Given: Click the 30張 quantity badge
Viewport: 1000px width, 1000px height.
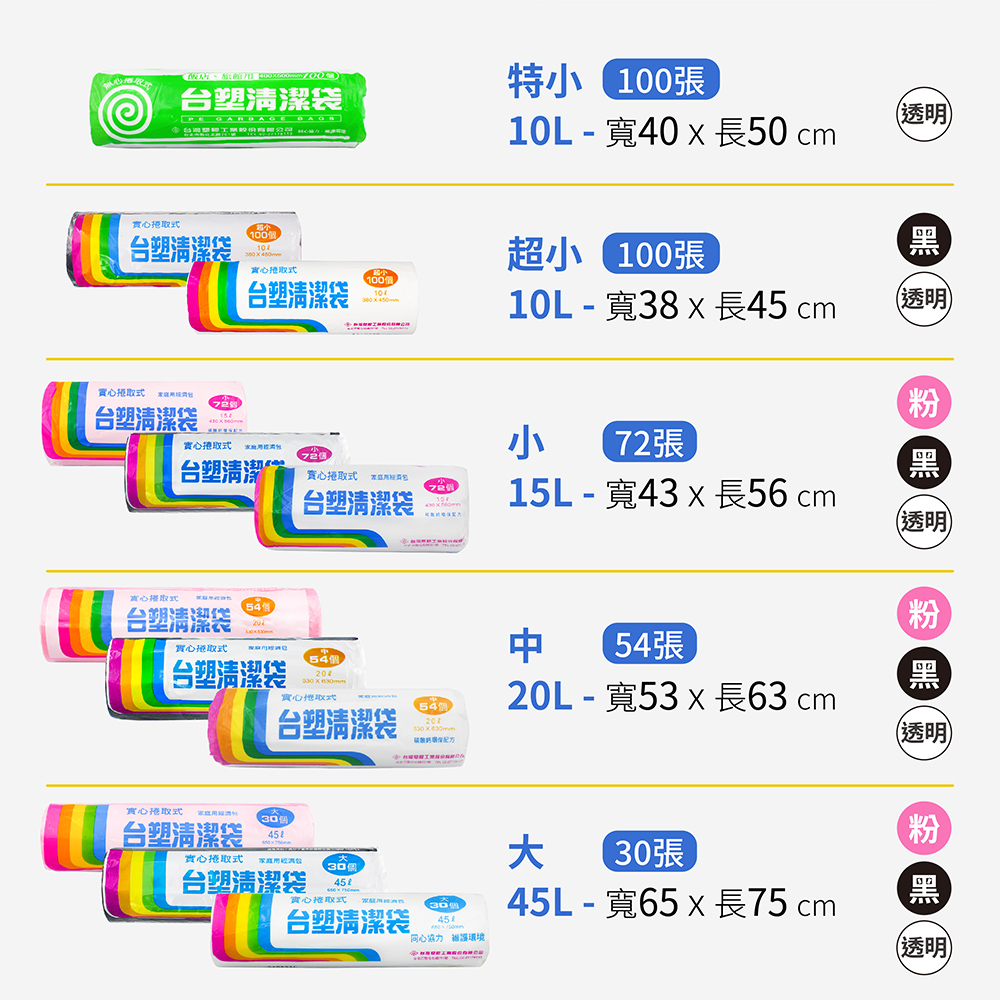Looking at the screenshot, I should [649, 853].
